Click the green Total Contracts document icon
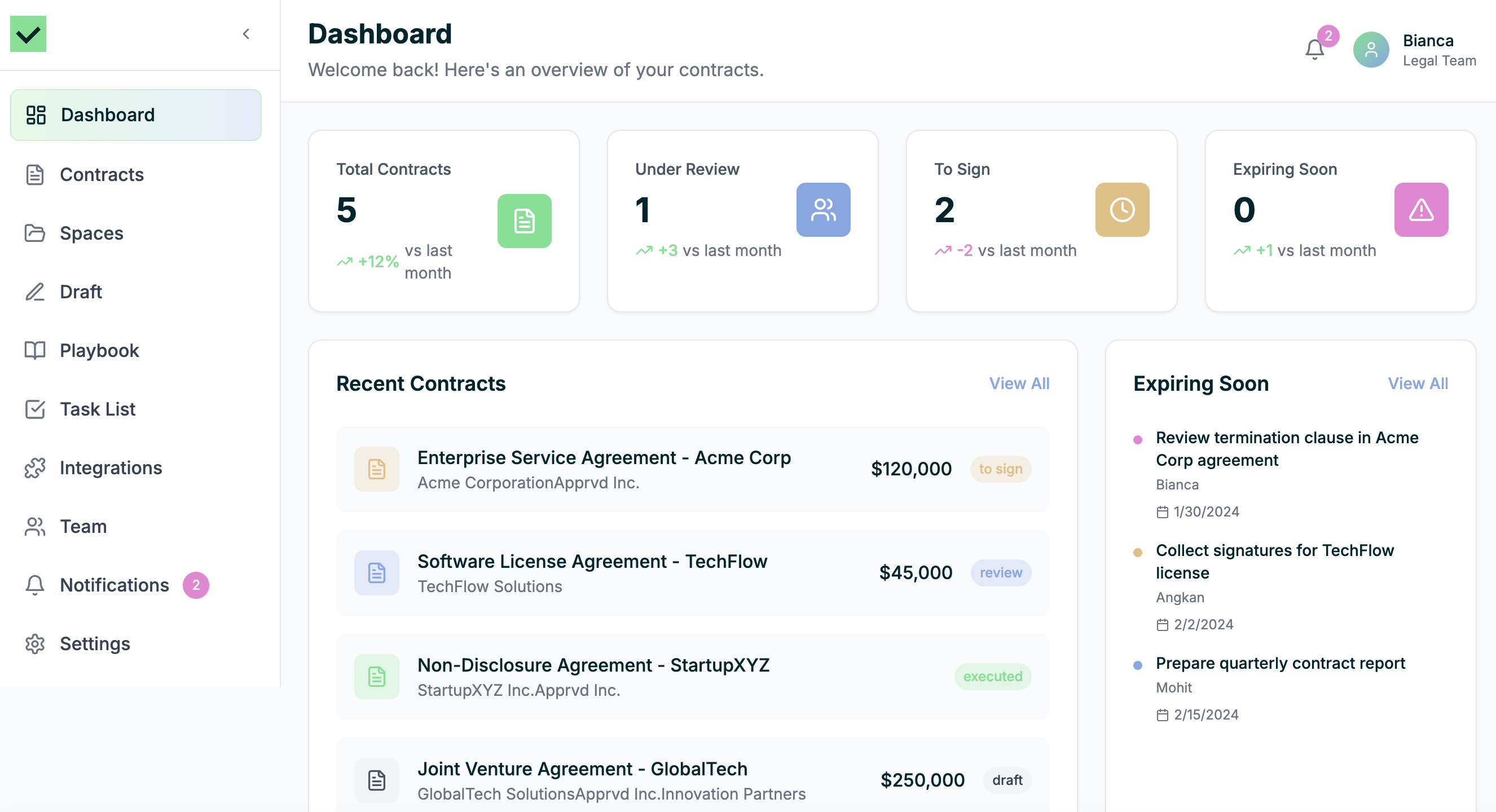The image size is (1496, 812). (x=525, y=221)
